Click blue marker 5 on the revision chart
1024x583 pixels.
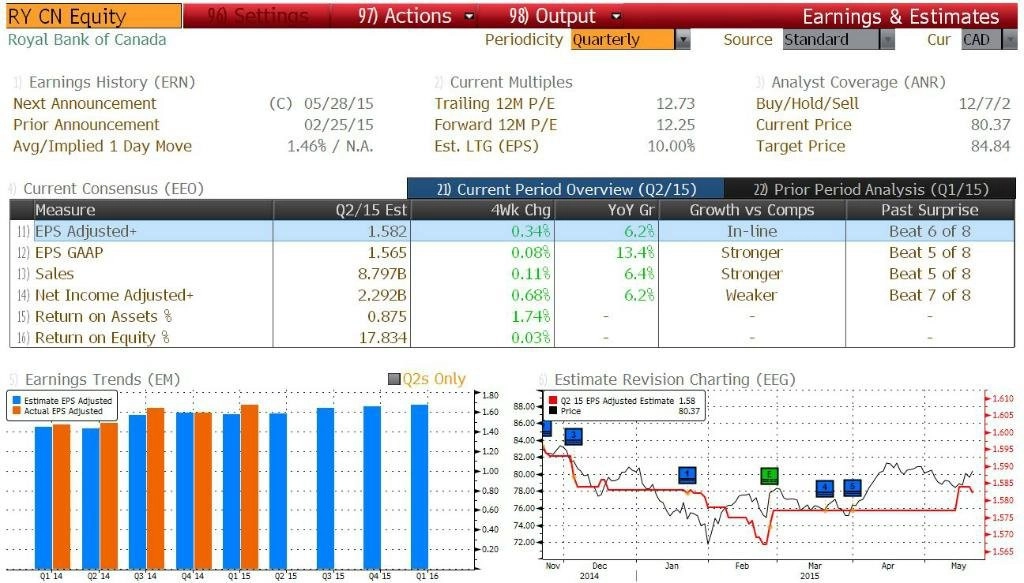pos(852,488)
